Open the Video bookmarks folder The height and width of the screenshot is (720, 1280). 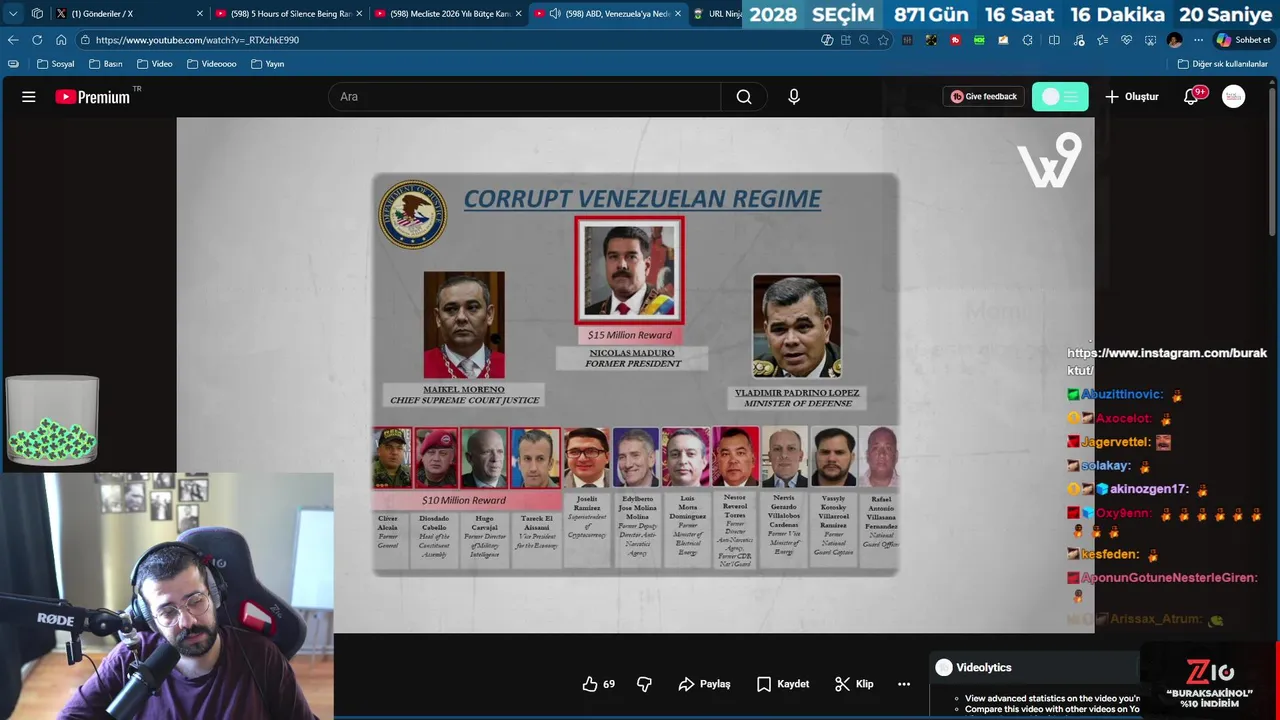click(x=154, y=64)
